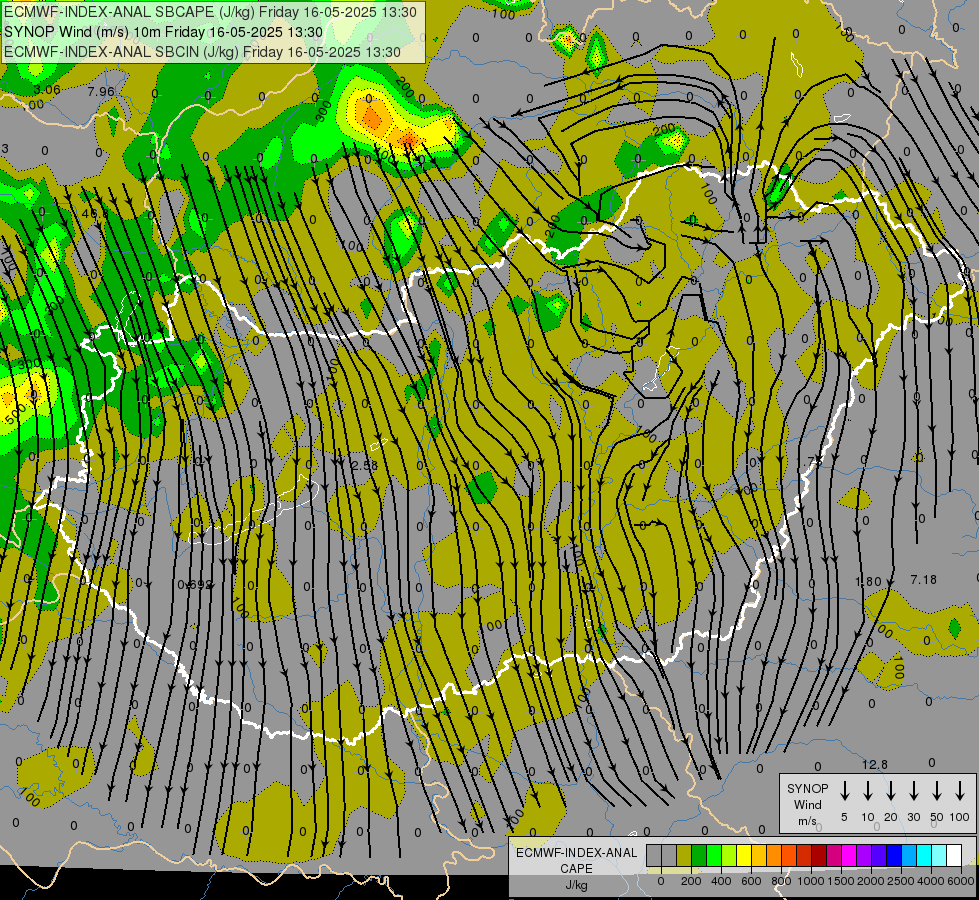Select the white swatch in CAPE legend

click(x=954, y=855)
